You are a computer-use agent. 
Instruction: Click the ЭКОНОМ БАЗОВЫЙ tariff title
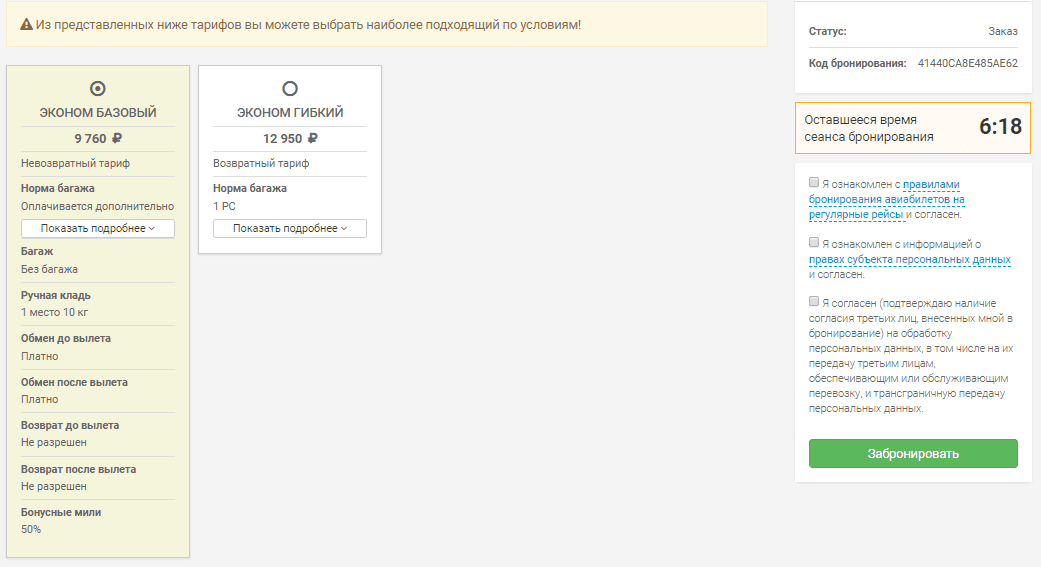tap(98, 113)
